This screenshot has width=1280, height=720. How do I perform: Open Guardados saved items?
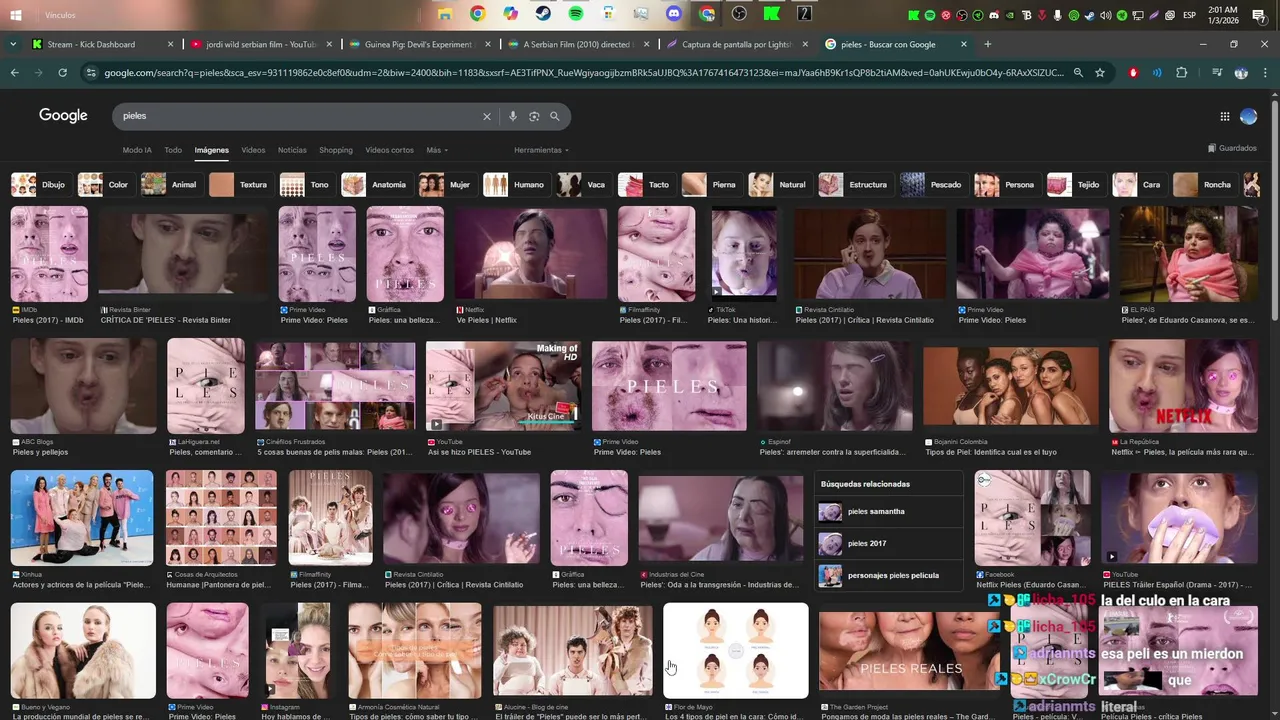[x=1232, y=148]
